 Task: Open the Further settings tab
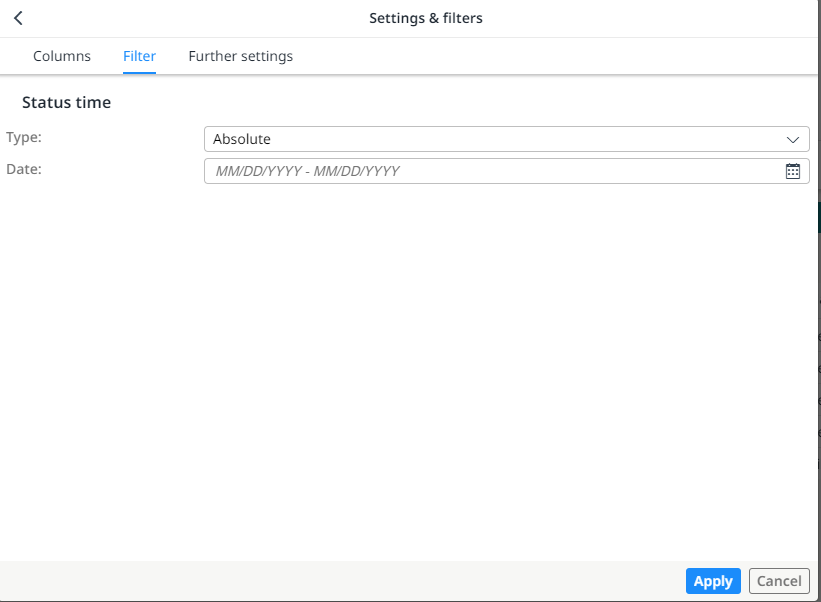[x=240, y=56]
